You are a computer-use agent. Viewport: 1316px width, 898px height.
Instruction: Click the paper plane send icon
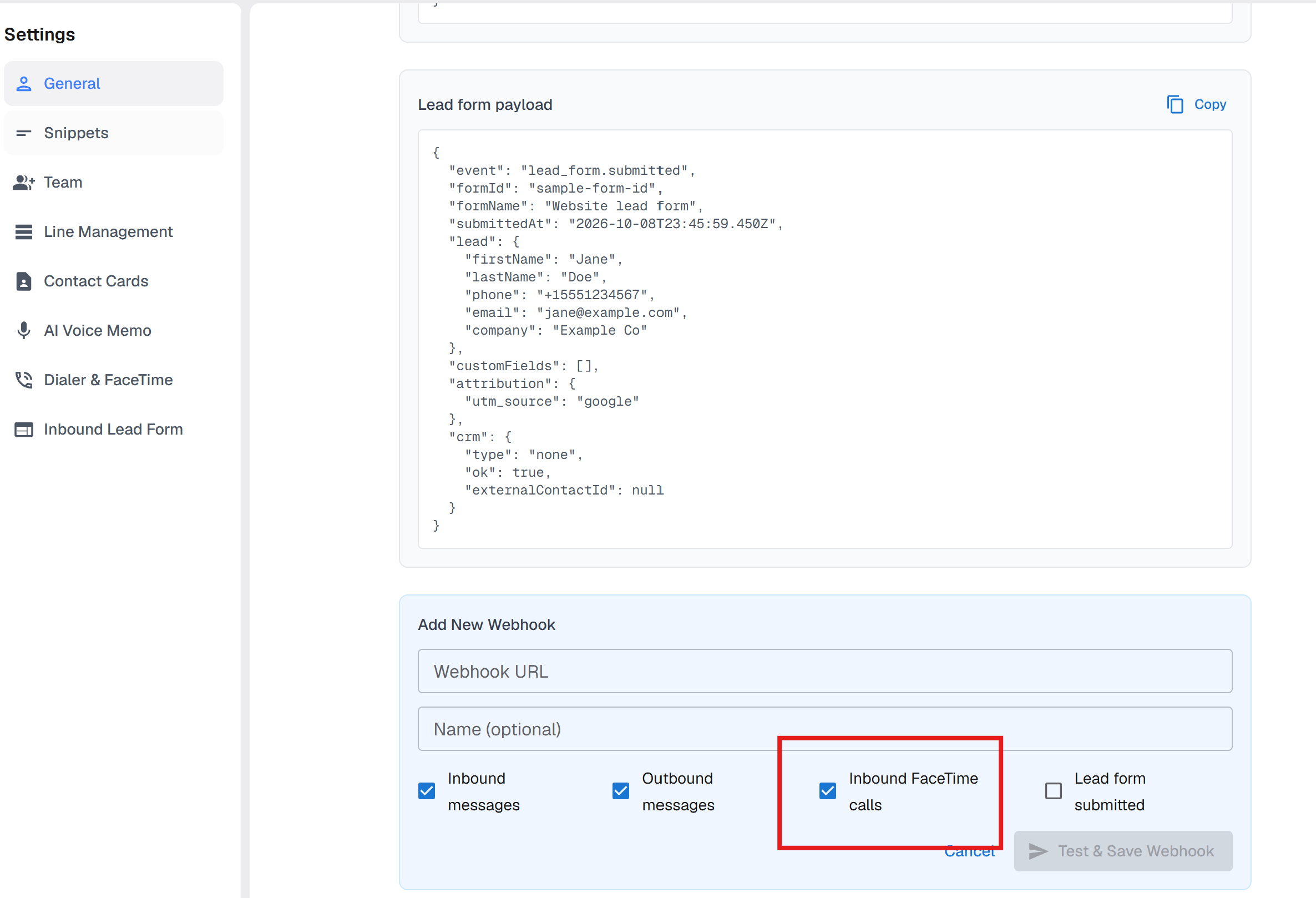point(1038,851)
